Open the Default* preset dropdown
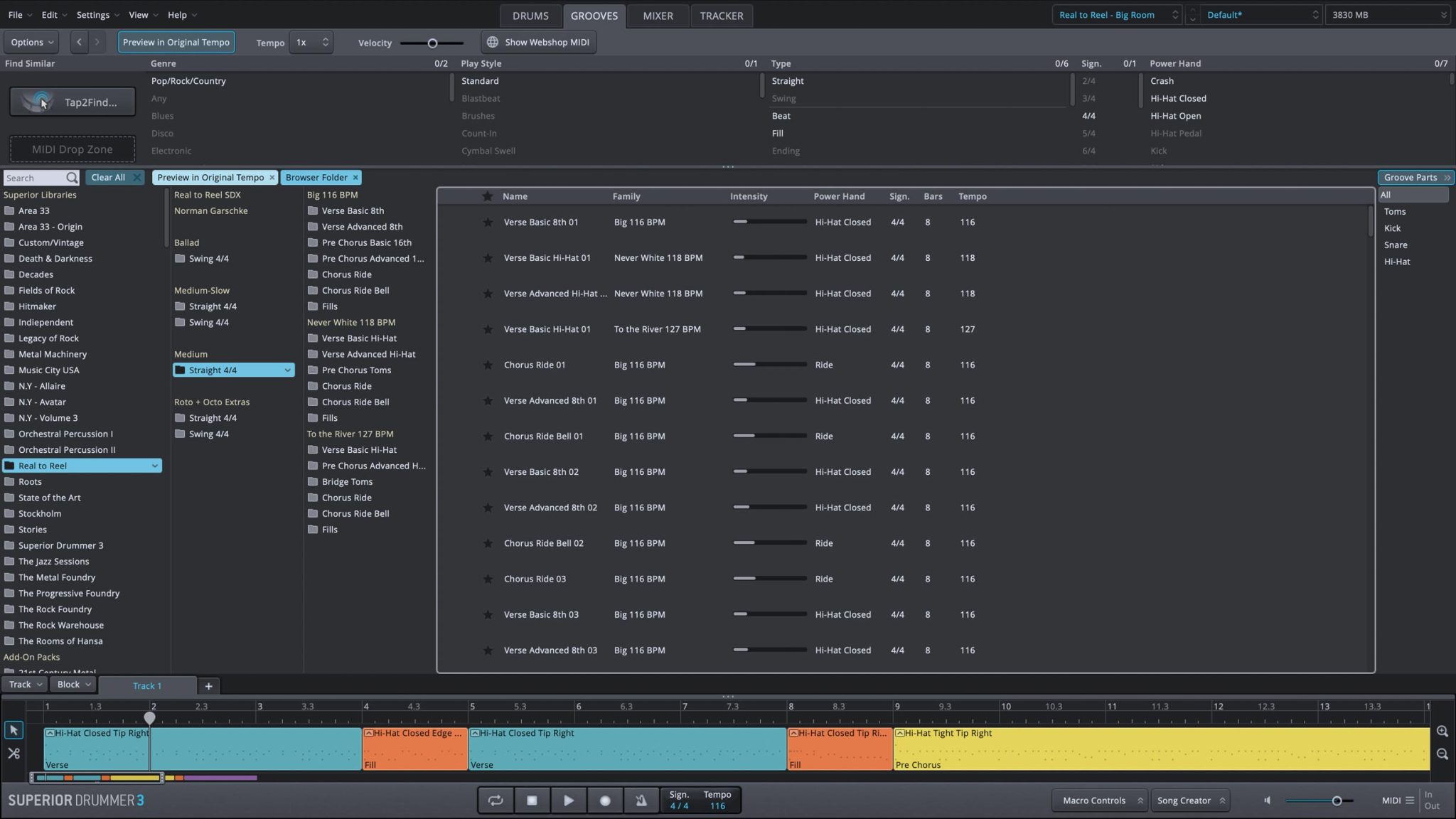Viewport: 1456px width, 819px height. tap(1262, 15)
